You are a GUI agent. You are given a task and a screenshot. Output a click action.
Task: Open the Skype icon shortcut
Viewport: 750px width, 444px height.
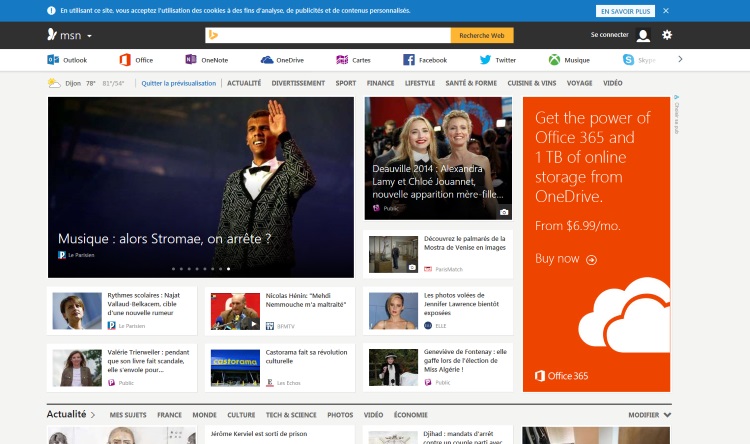coord(628,60)
